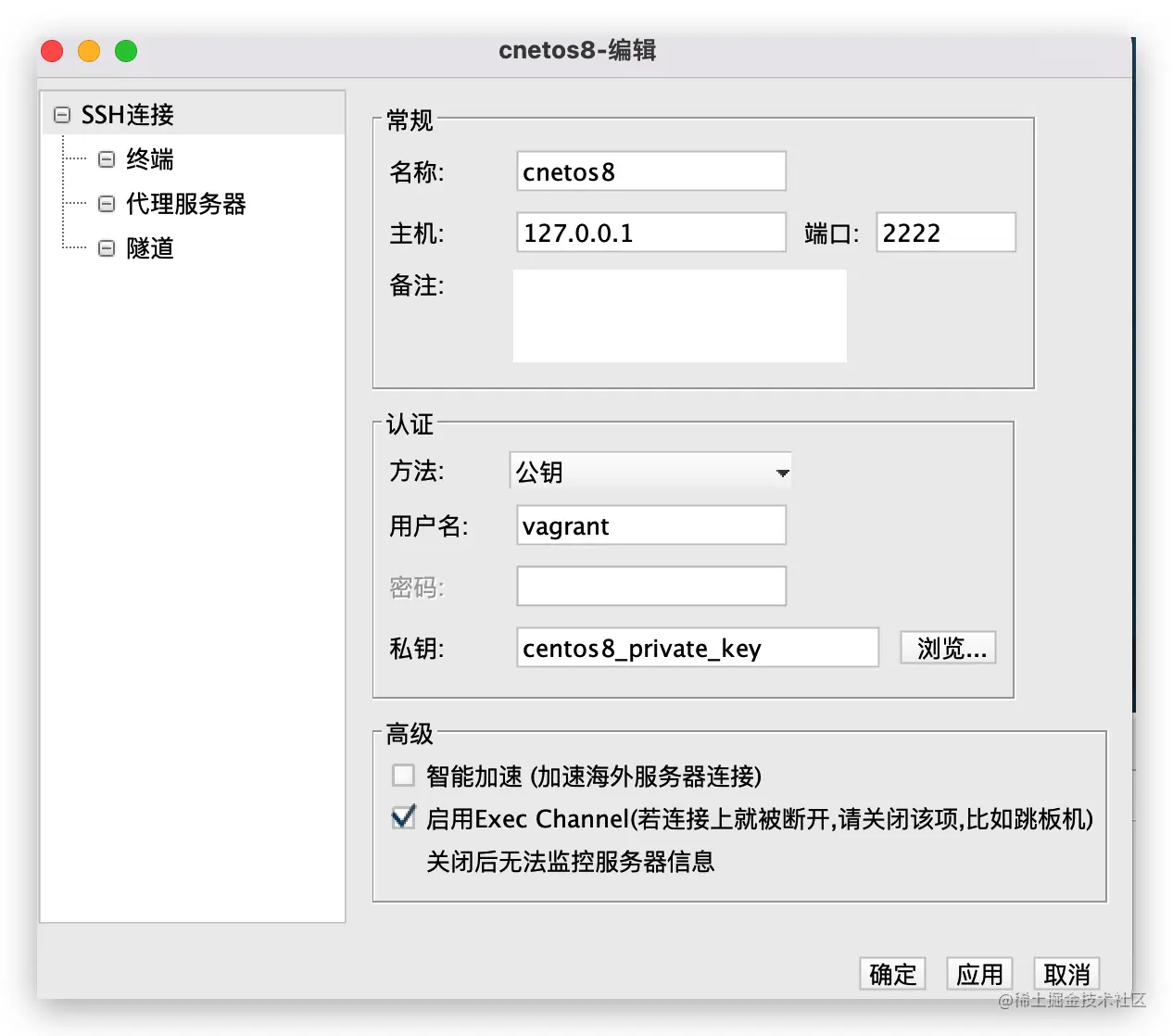The image size is (1173, 1036).
Task: Click the 名称 field containing cnetos8
Action: click(x=651, y=171)
